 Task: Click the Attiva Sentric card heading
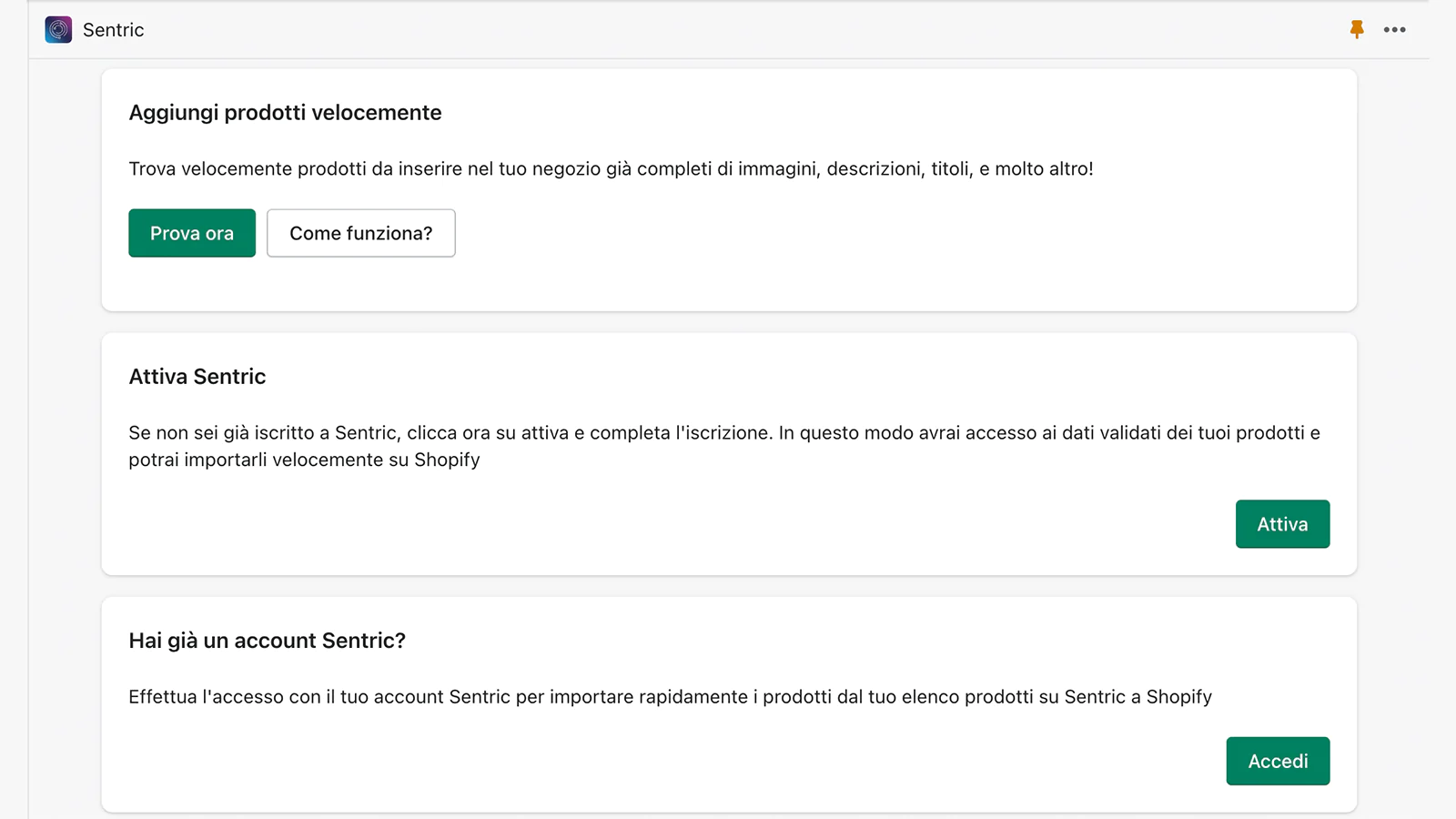click(x=197, y=377)
